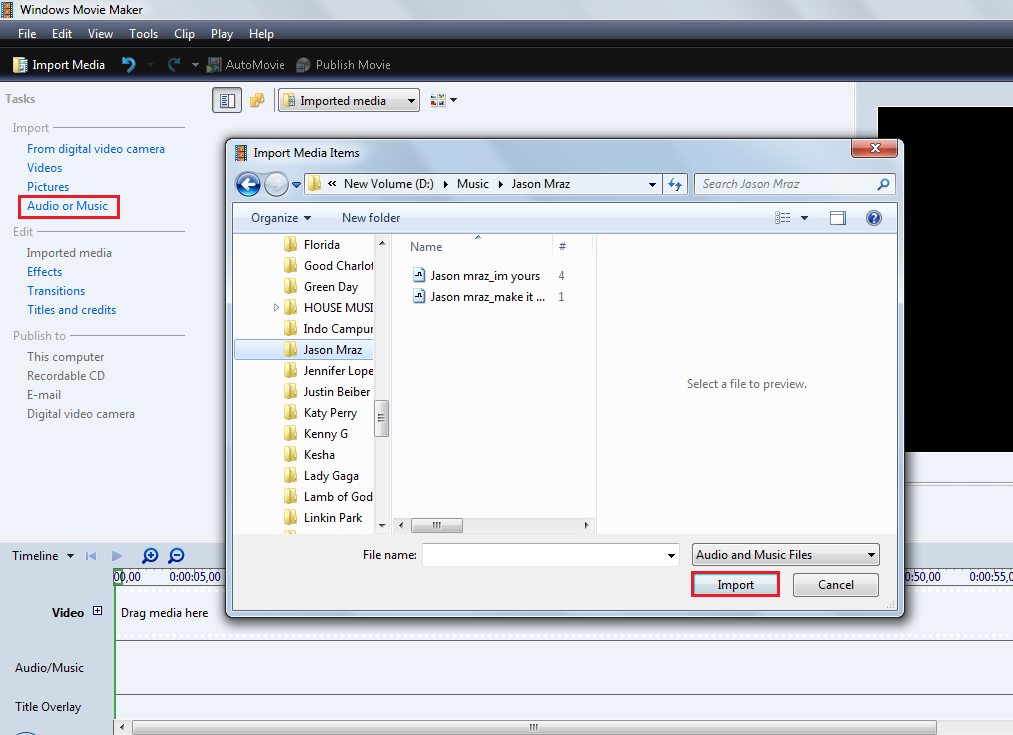
Task: Click the Zoom timeline in icon
Action: coord(150,555)
